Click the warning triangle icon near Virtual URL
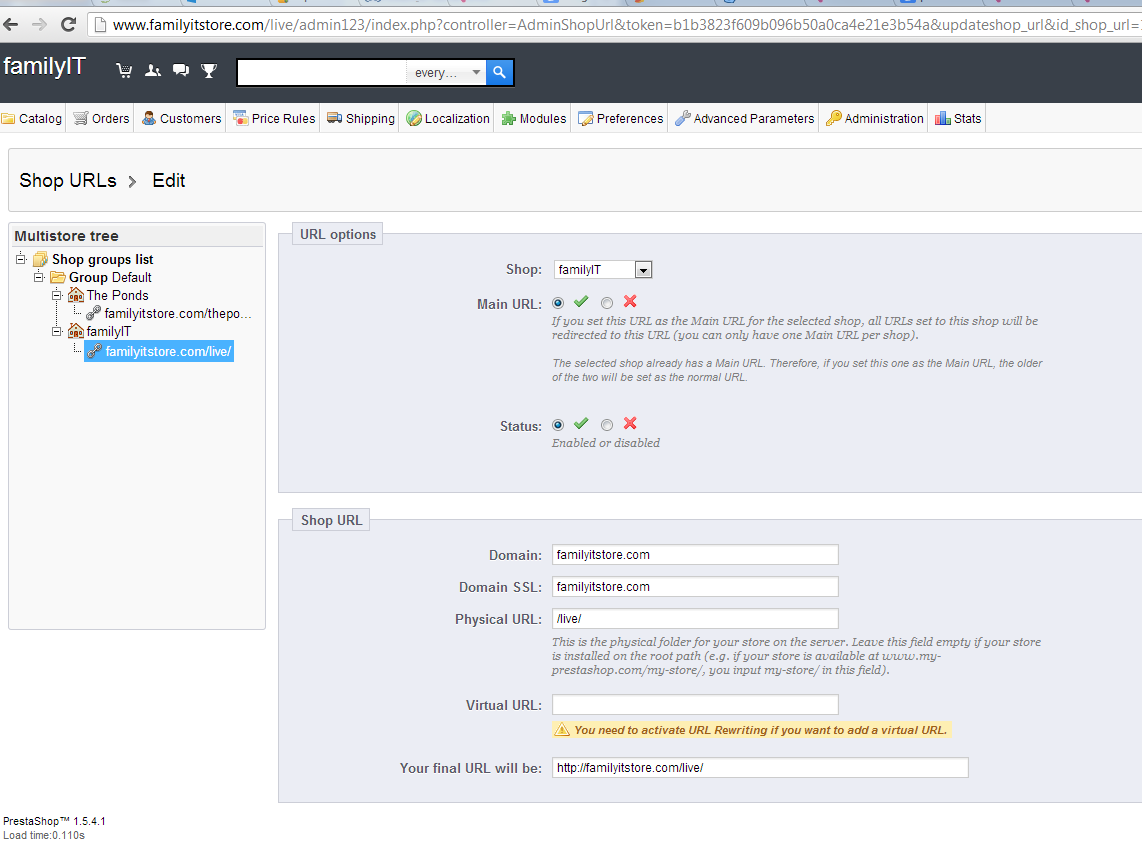Image resolution: width=1142 pixels, height=844 pixels. [562, 730]
